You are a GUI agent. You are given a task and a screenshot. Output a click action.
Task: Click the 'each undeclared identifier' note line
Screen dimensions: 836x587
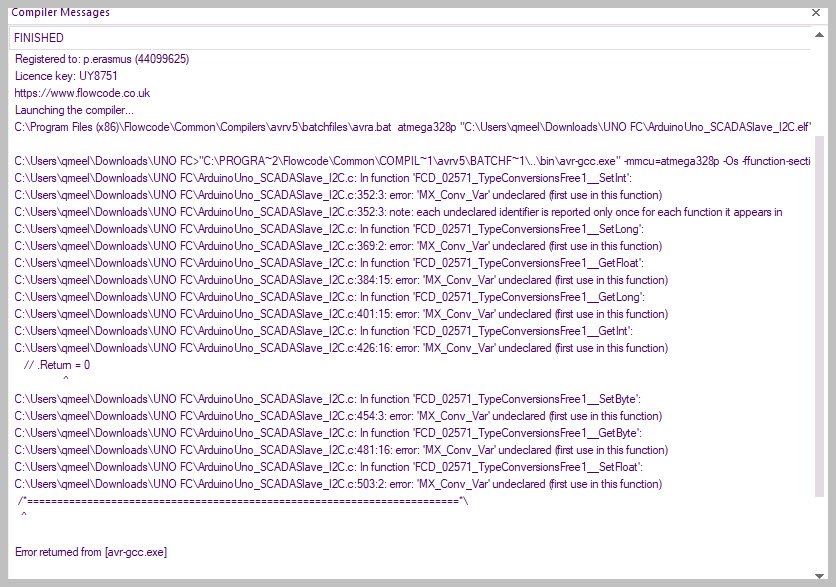398,212
